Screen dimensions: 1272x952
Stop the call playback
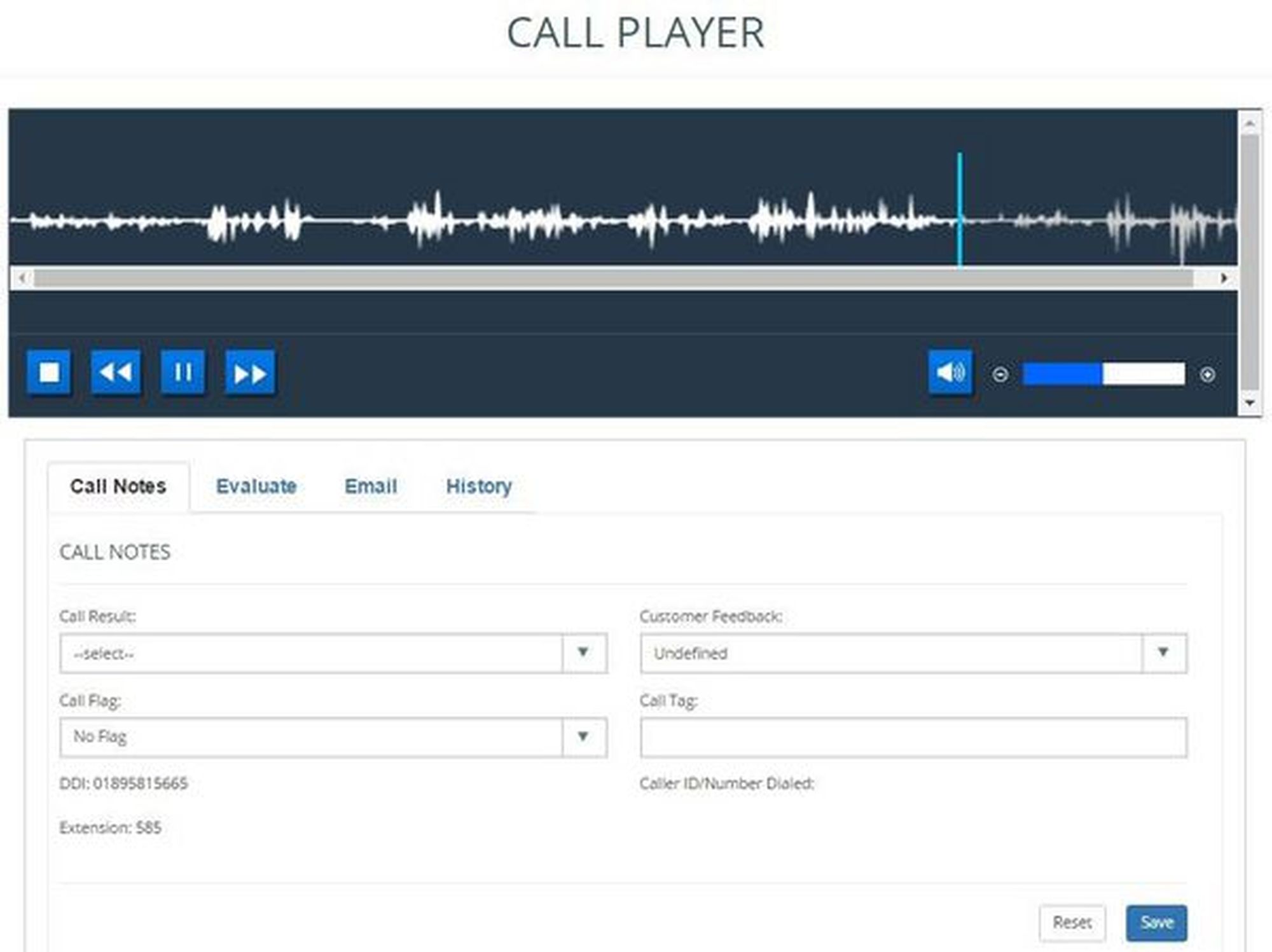(x=49, y=372)
